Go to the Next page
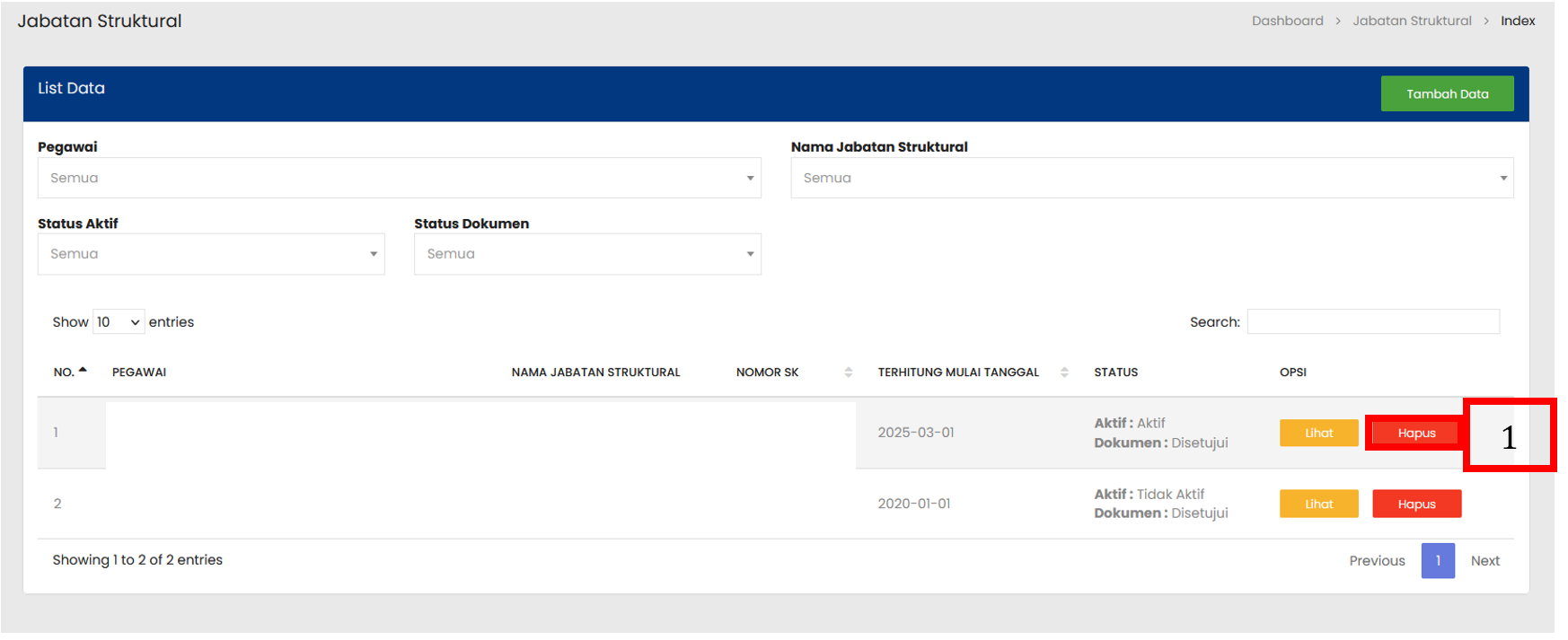Screen dimensions: 1568x640 coord(1484,561)
